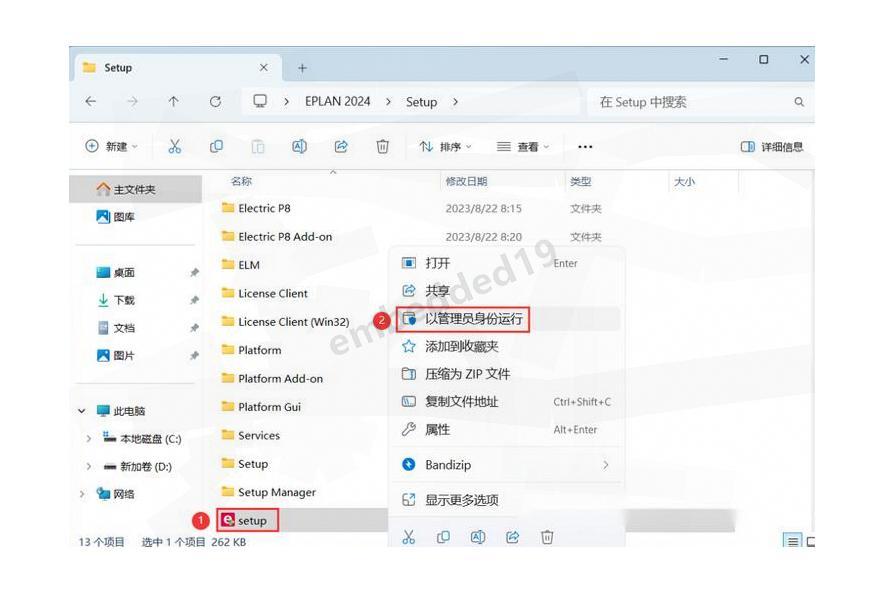
Task: Click the Cut scissors icon in toolbar
Action: (x=175, y=147)
